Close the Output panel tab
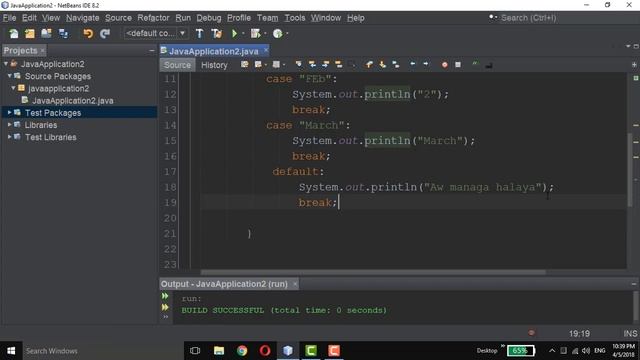The image size is (640, 360). tap(295, 284)
